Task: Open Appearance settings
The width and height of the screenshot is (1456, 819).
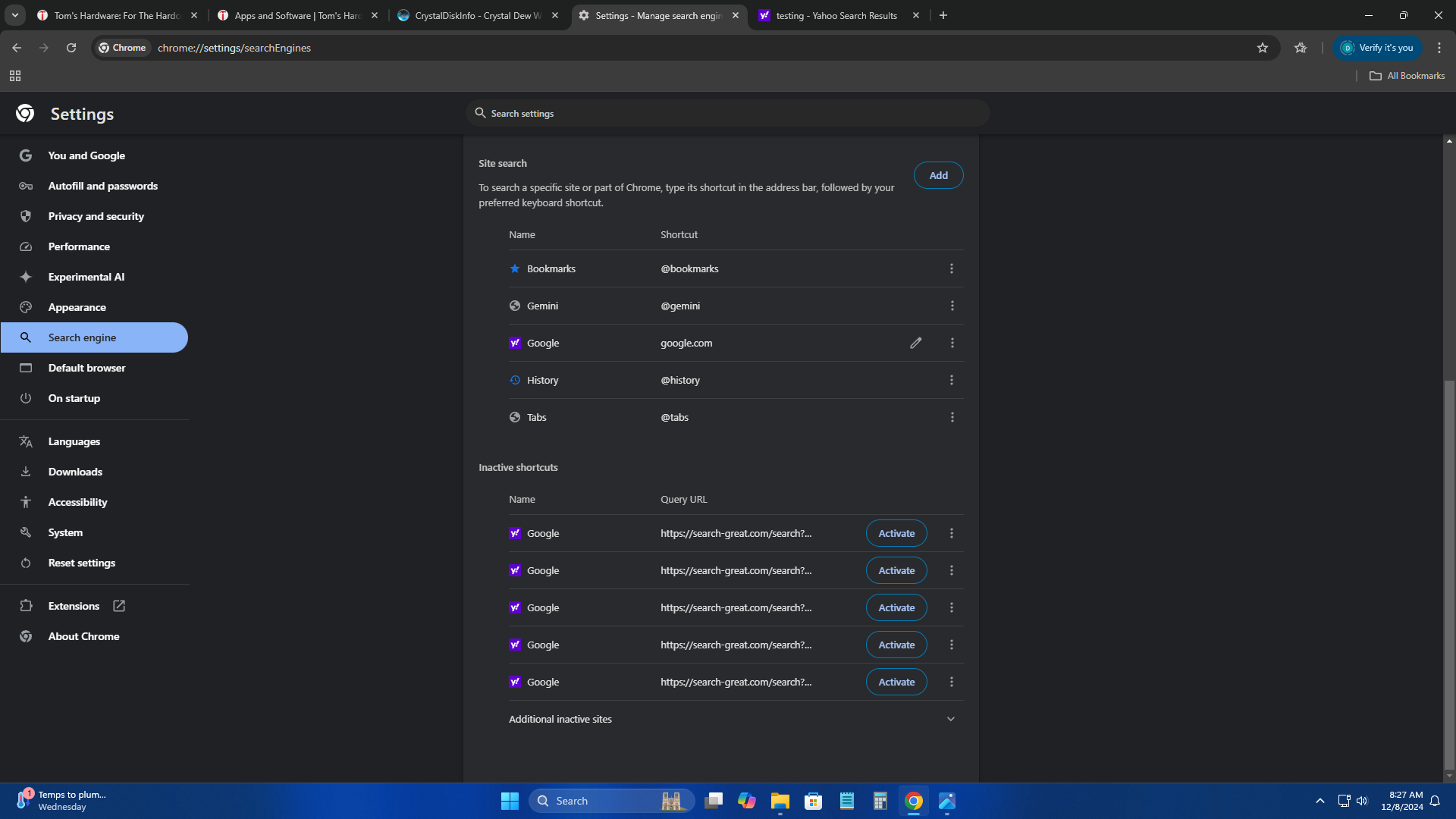Action: tap(94, 307)
